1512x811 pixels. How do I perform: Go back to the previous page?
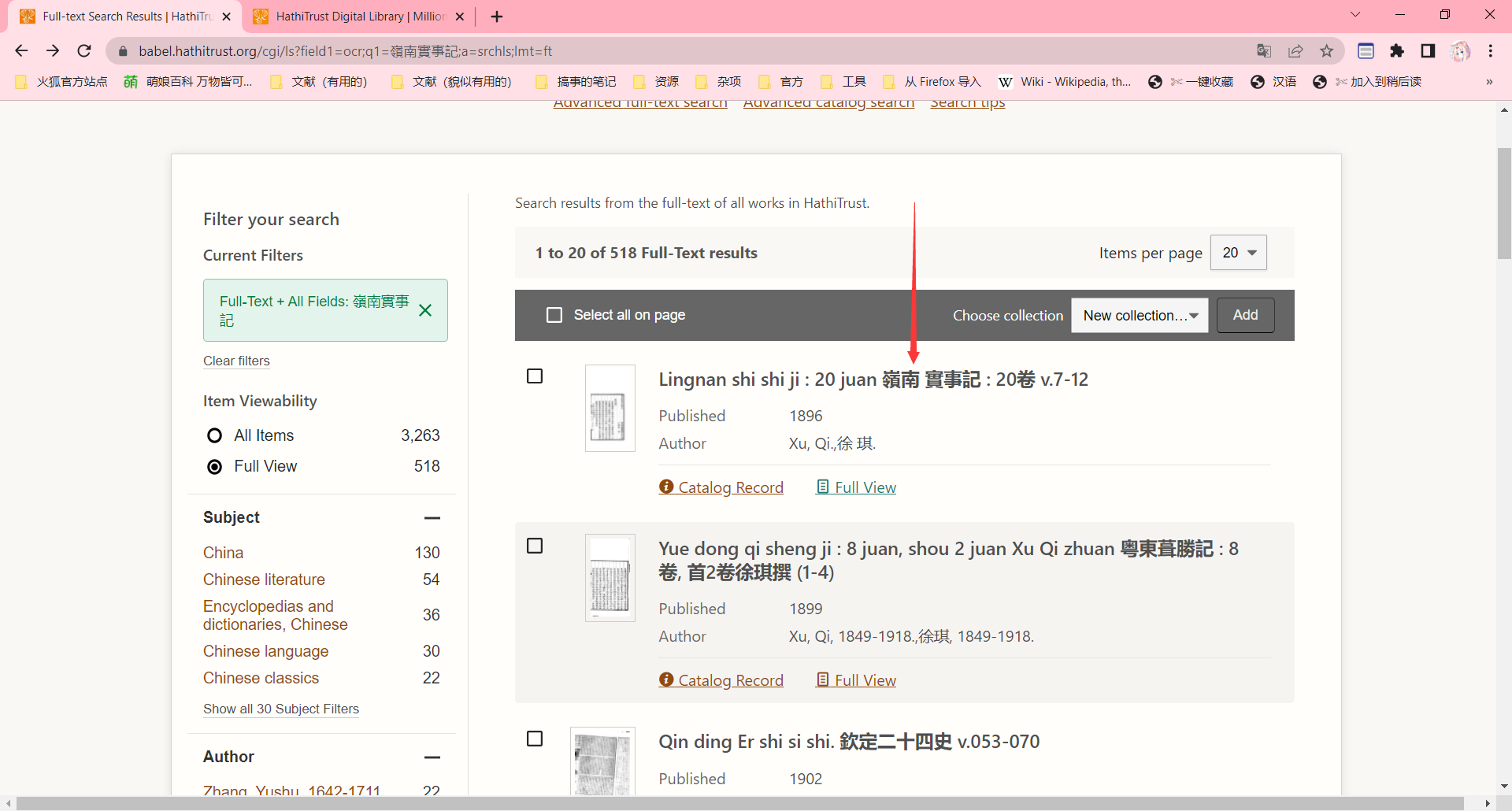[21, 51]
